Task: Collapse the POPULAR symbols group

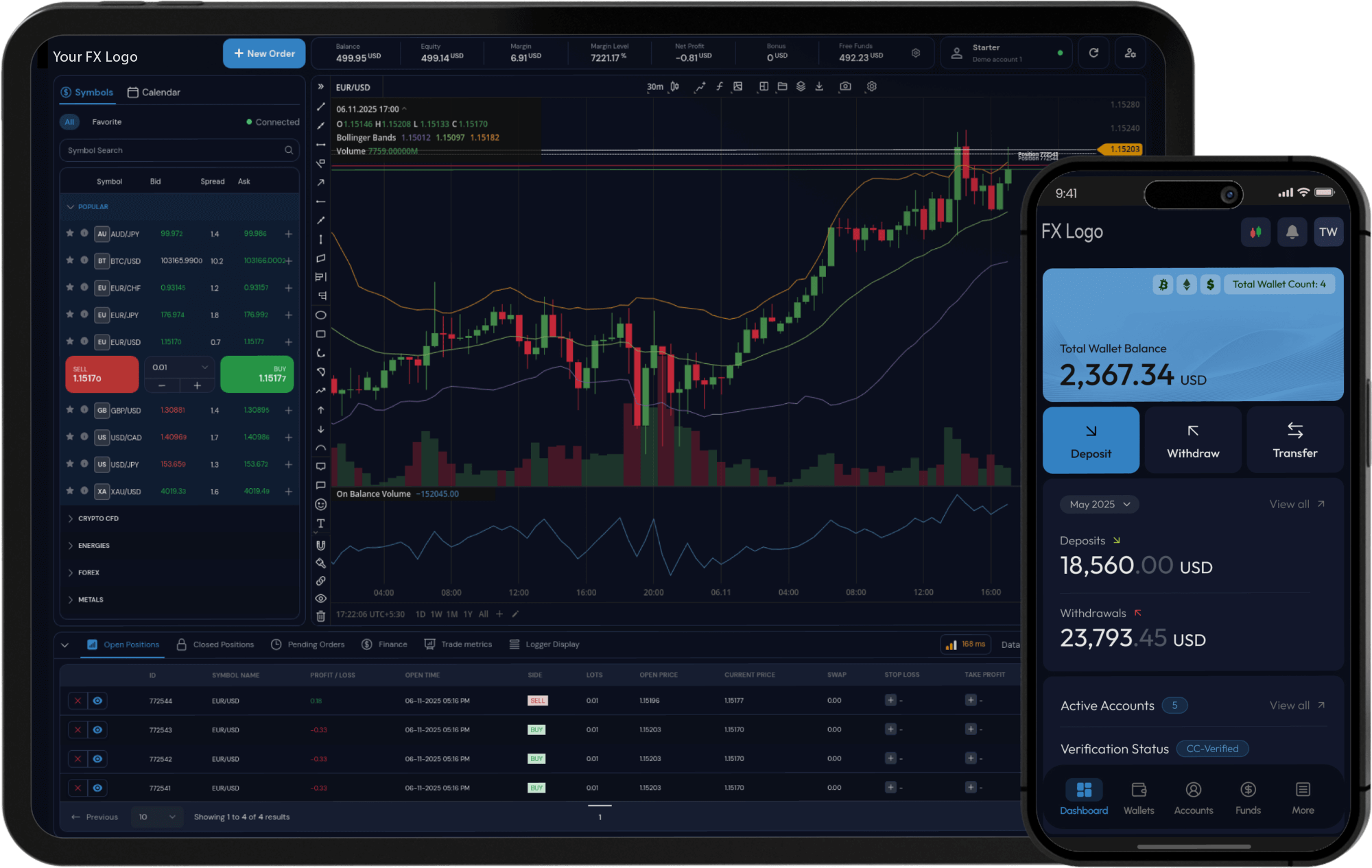Action: [x=70, y=206]
